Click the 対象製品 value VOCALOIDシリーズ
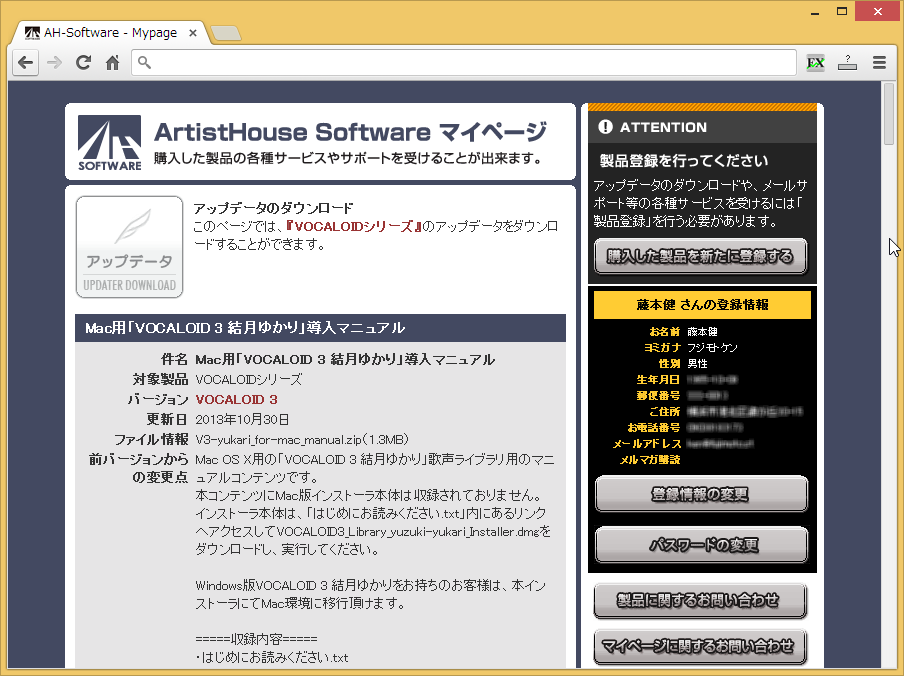This screenshot has width=904, height=676. pyautogui.click(x=248, y=379)
